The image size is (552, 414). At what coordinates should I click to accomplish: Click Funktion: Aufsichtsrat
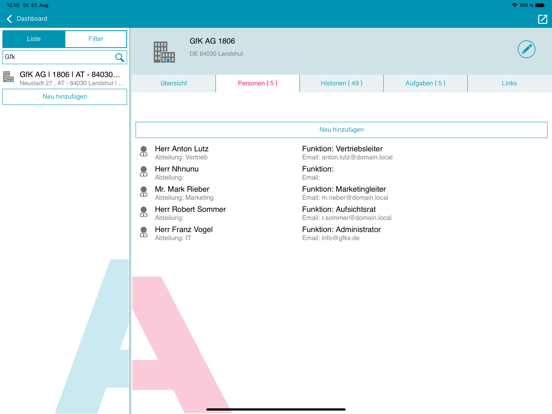[339, 209]
